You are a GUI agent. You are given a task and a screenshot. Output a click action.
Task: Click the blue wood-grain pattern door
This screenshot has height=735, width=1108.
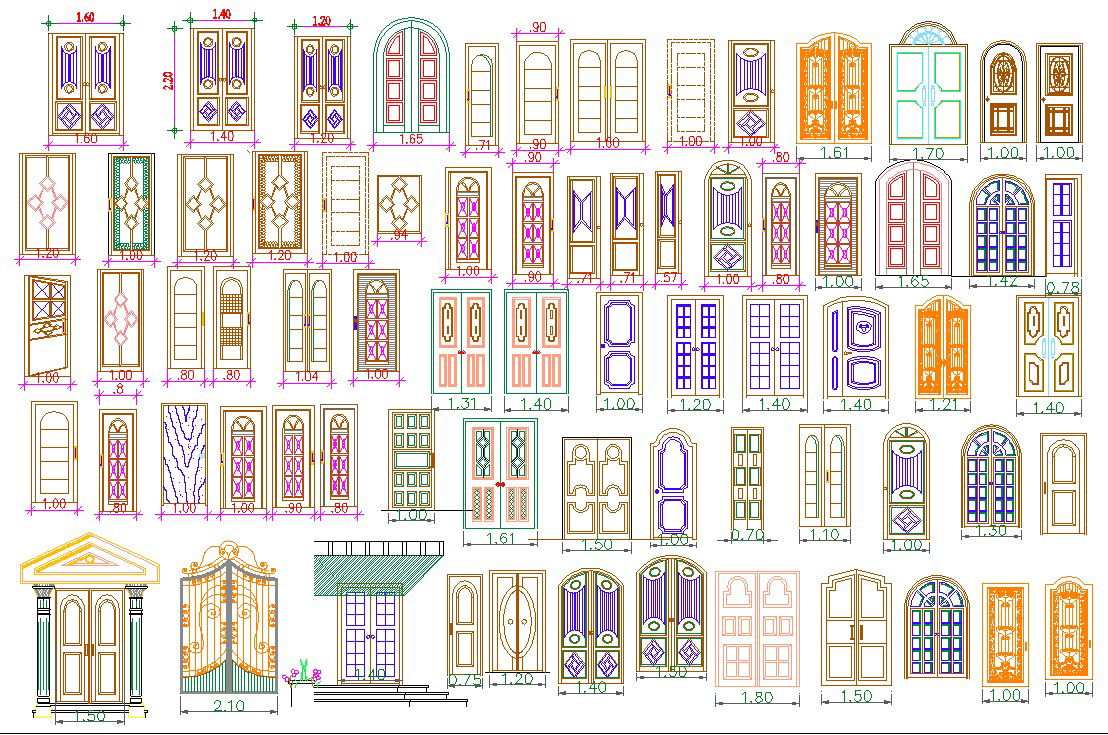coord(184,456)
